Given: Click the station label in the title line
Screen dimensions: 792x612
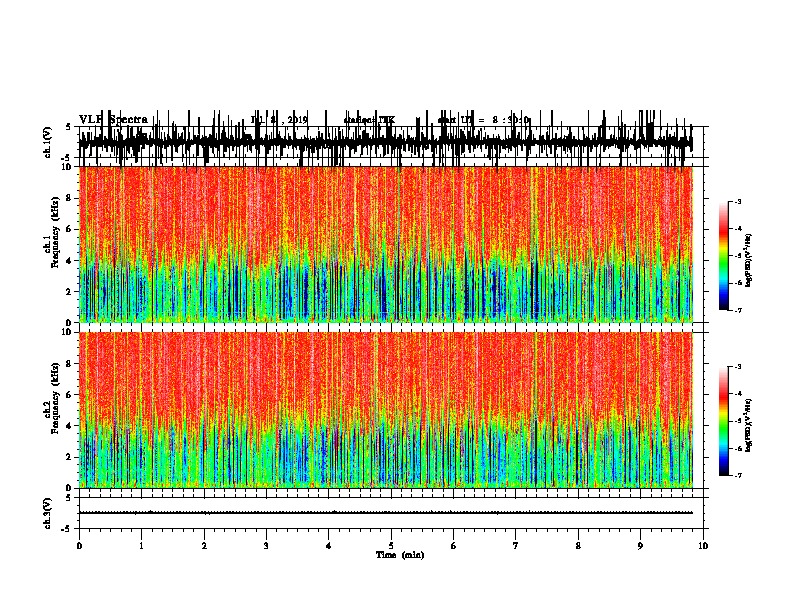Looking at the screenshot, I should pyautogui.click(x=369, y=120).
